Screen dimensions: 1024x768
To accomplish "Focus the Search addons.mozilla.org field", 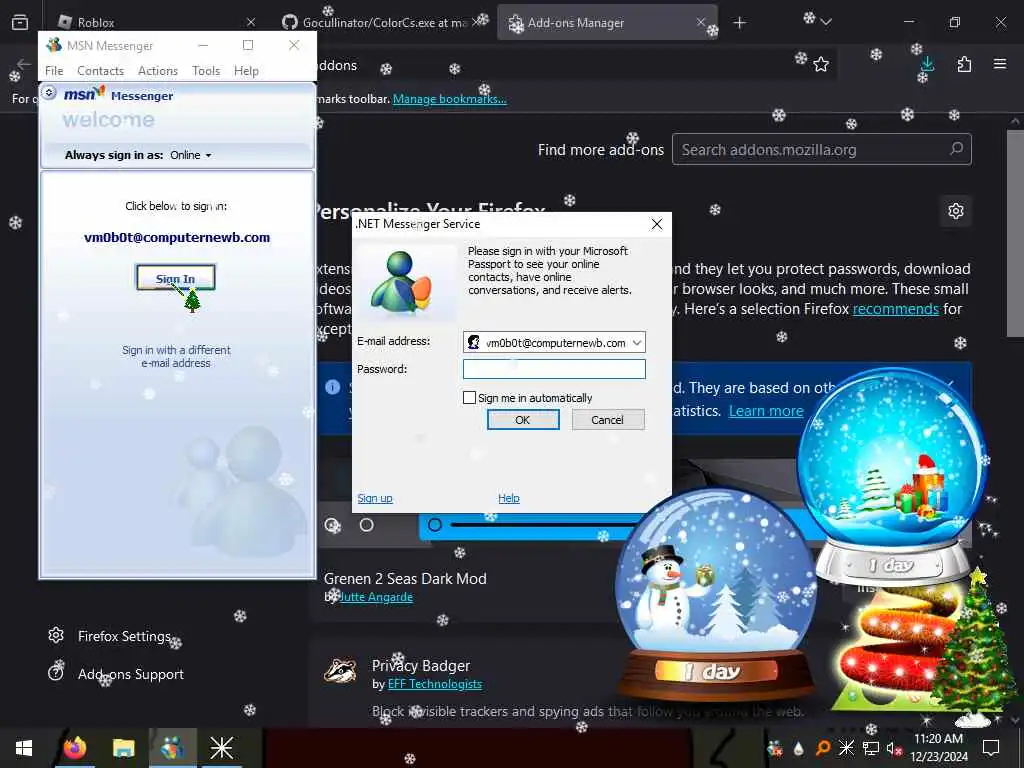I will point(822,150).
